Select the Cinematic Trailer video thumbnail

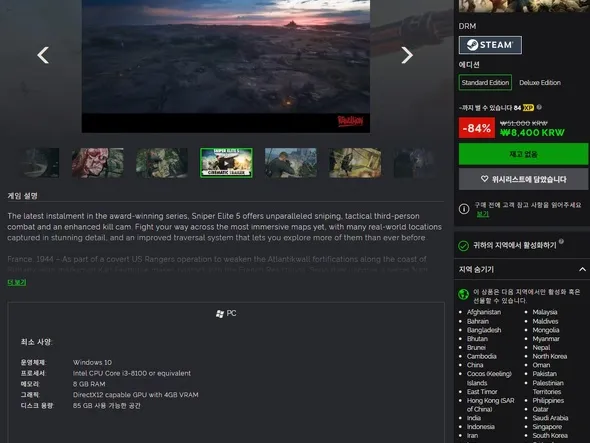[226, 163]
